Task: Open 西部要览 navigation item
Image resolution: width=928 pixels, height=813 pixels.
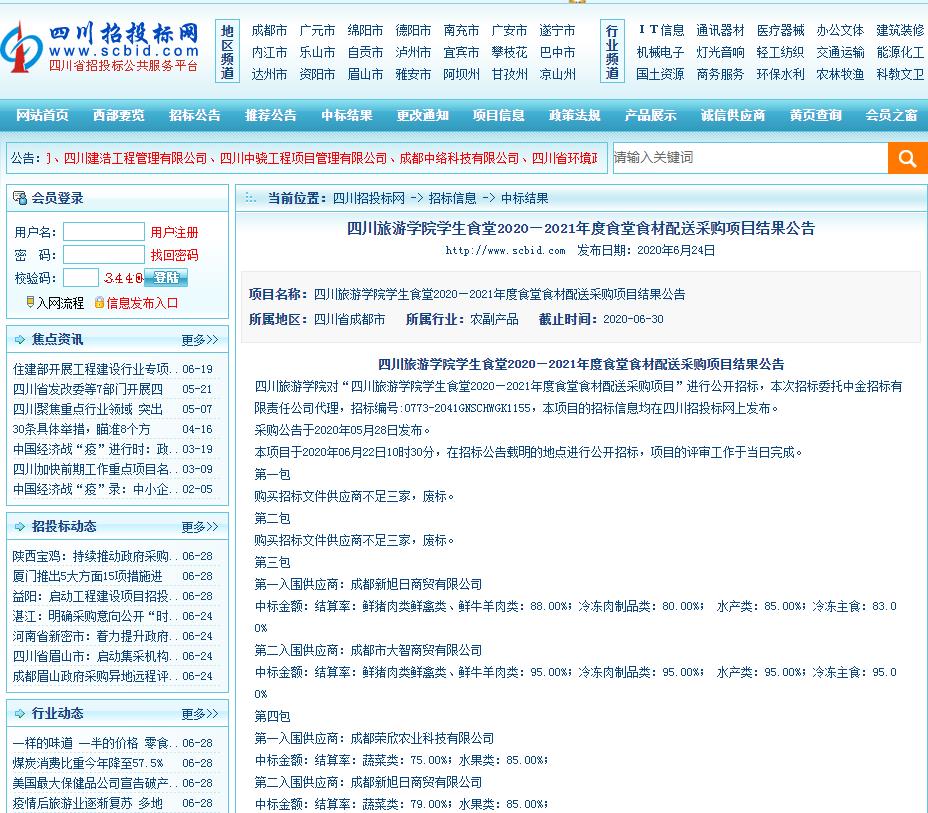Action: [x=118, y=115]
